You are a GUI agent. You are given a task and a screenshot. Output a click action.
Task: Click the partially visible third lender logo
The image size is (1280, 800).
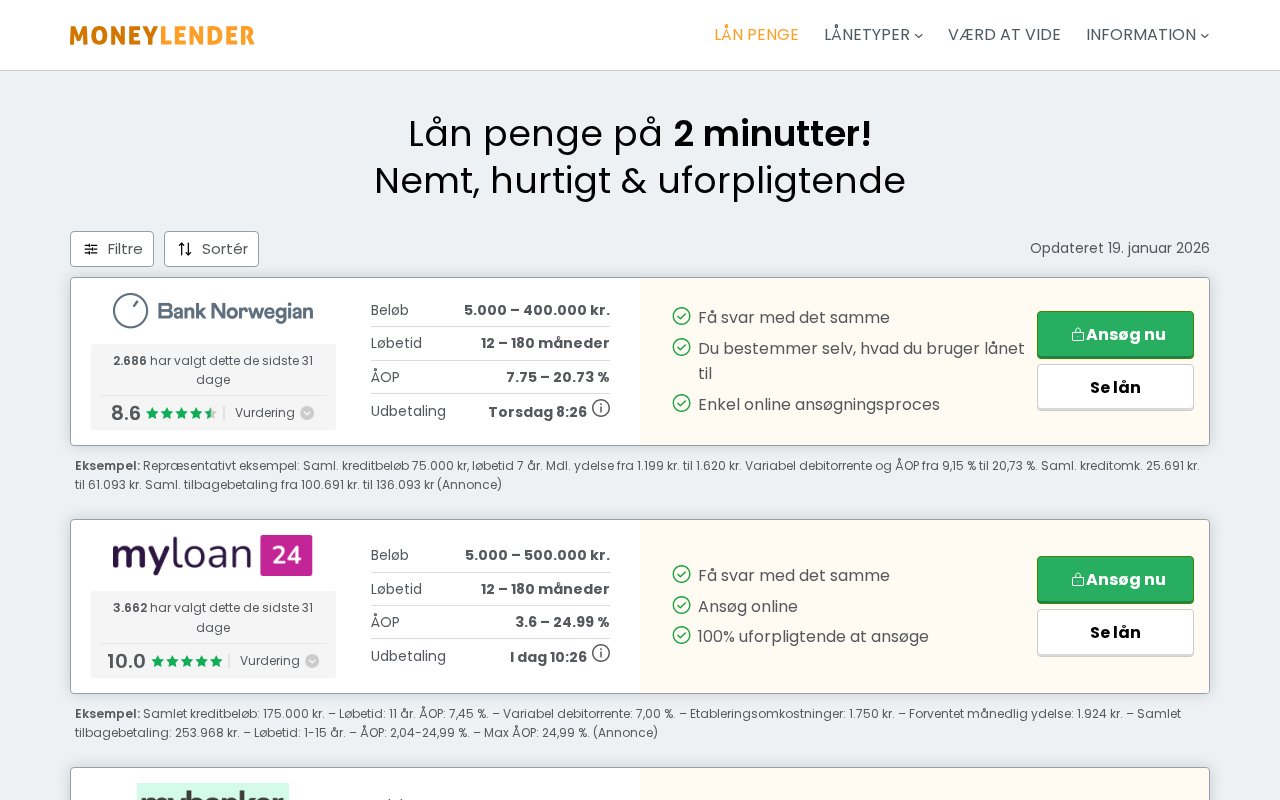click(213, 791)
